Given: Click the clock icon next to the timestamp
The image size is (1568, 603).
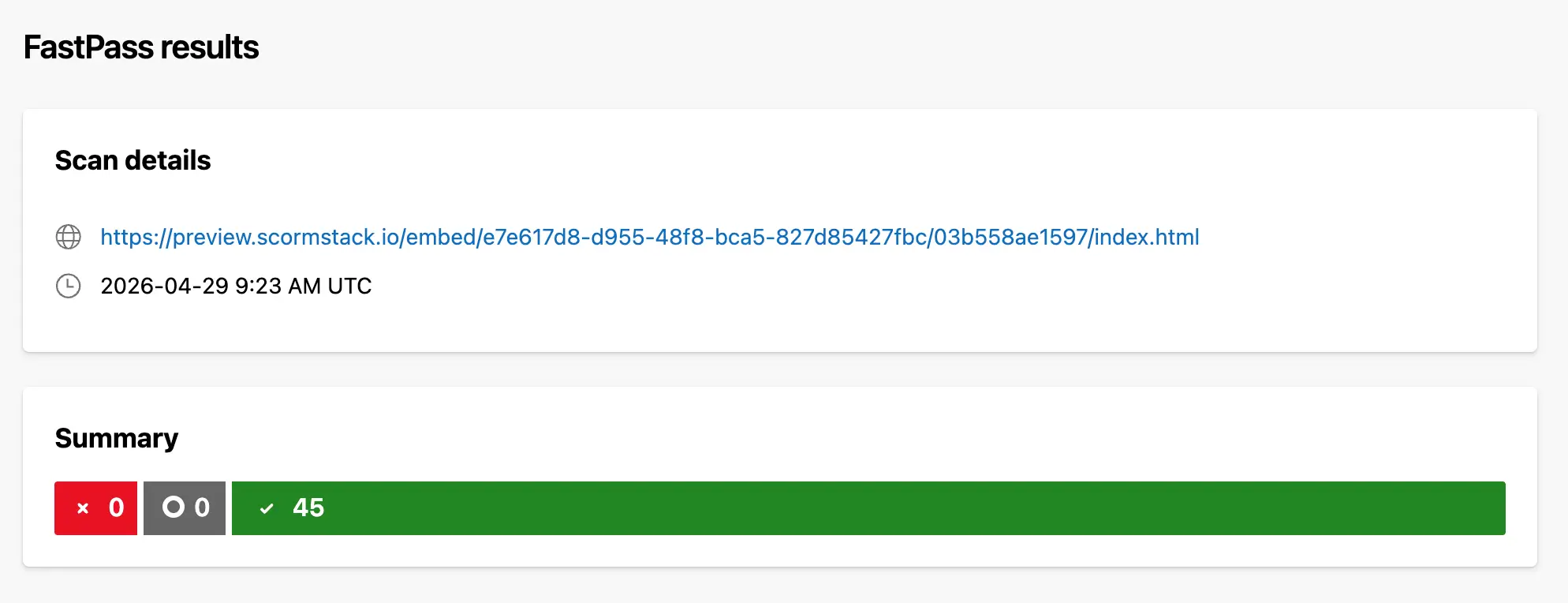Looking at the screenshot, I should tap(69, 286).
